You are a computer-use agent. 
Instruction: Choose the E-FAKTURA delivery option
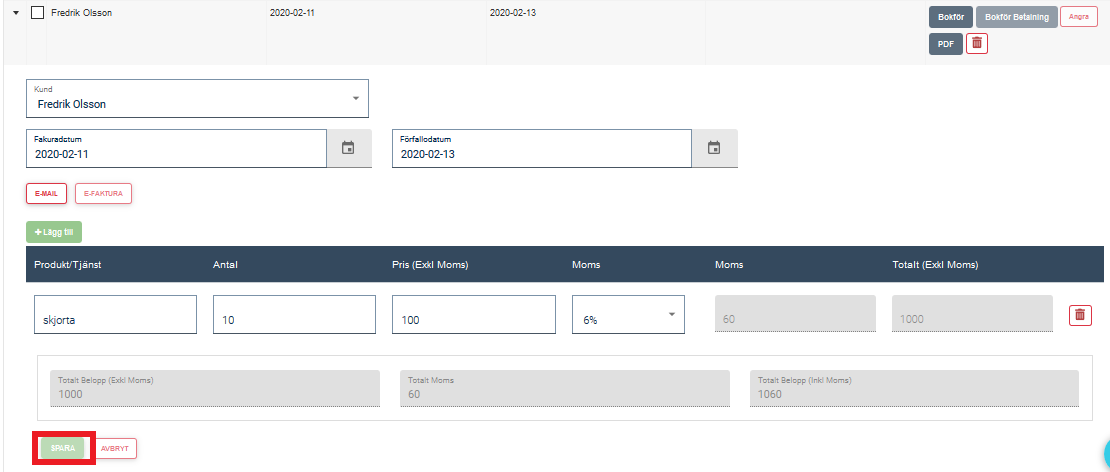coord(103,193)
